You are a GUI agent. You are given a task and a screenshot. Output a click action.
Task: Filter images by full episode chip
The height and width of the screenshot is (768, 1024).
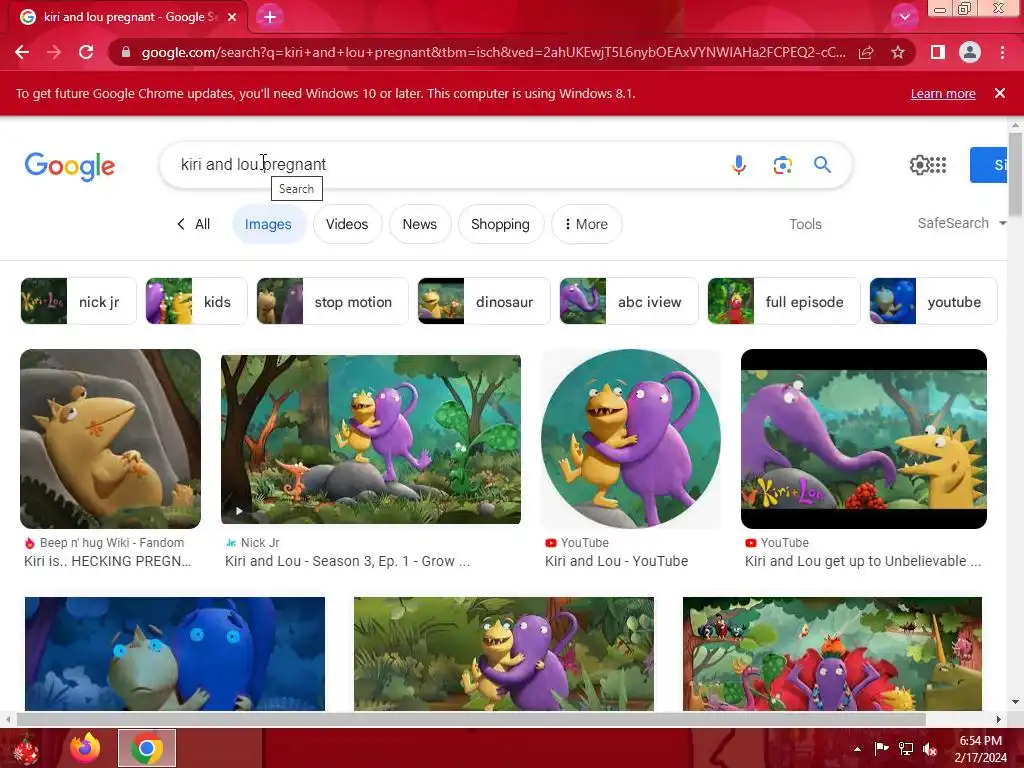coord(784,301)
